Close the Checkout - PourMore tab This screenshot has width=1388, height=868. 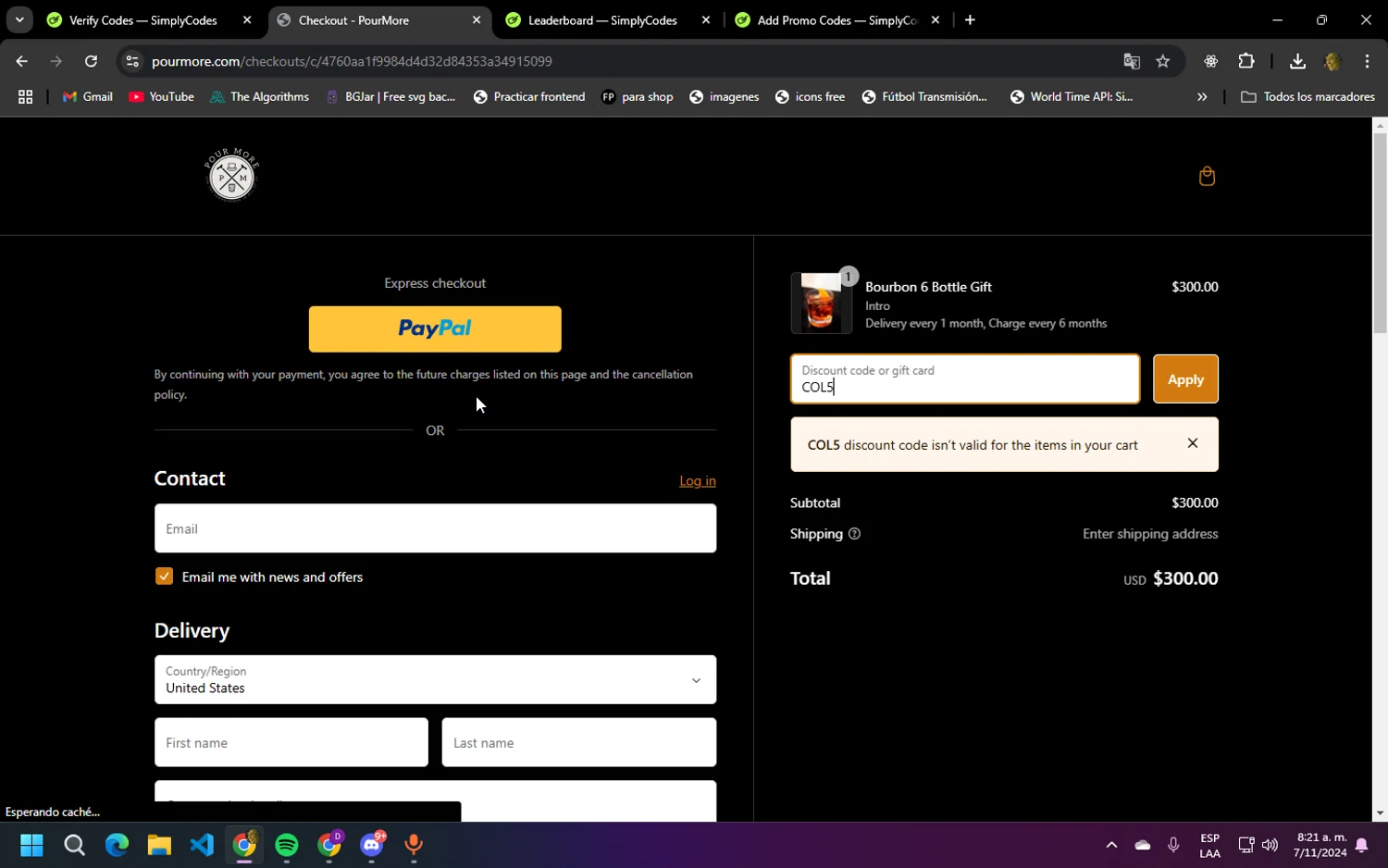[x=476, y=19]
